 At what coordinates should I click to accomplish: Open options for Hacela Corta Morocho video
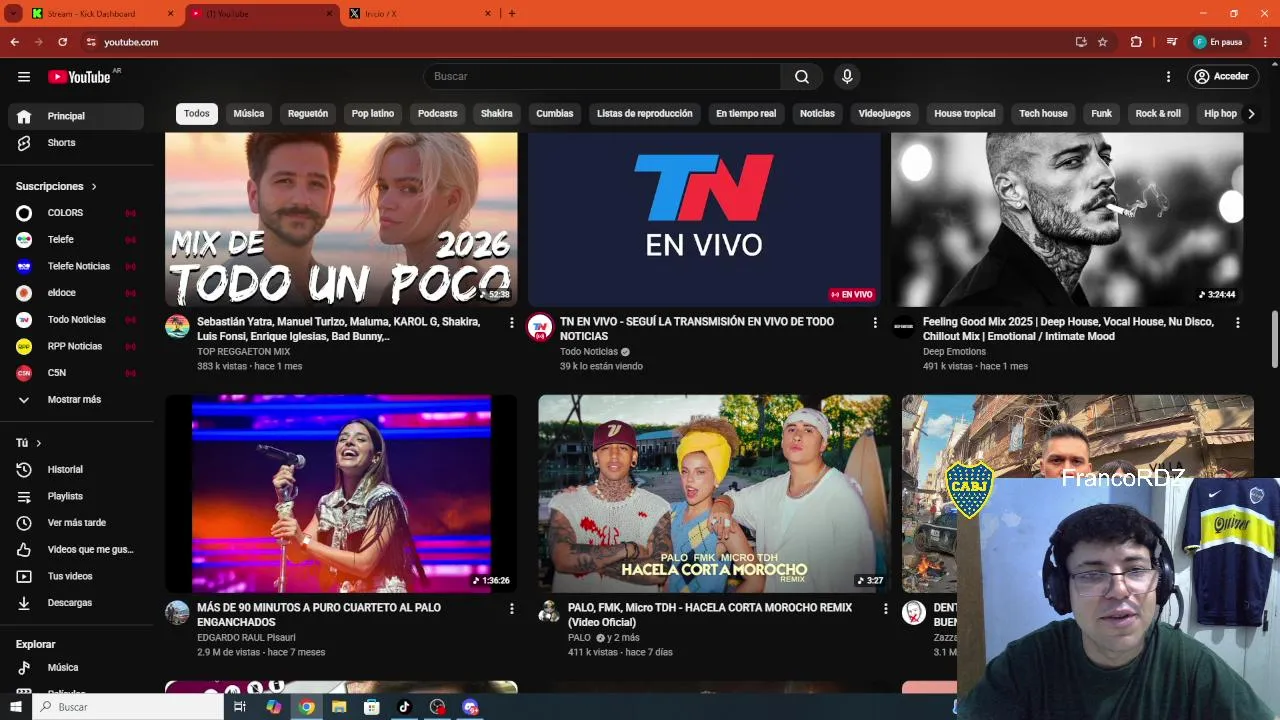[x=885, y=609]
